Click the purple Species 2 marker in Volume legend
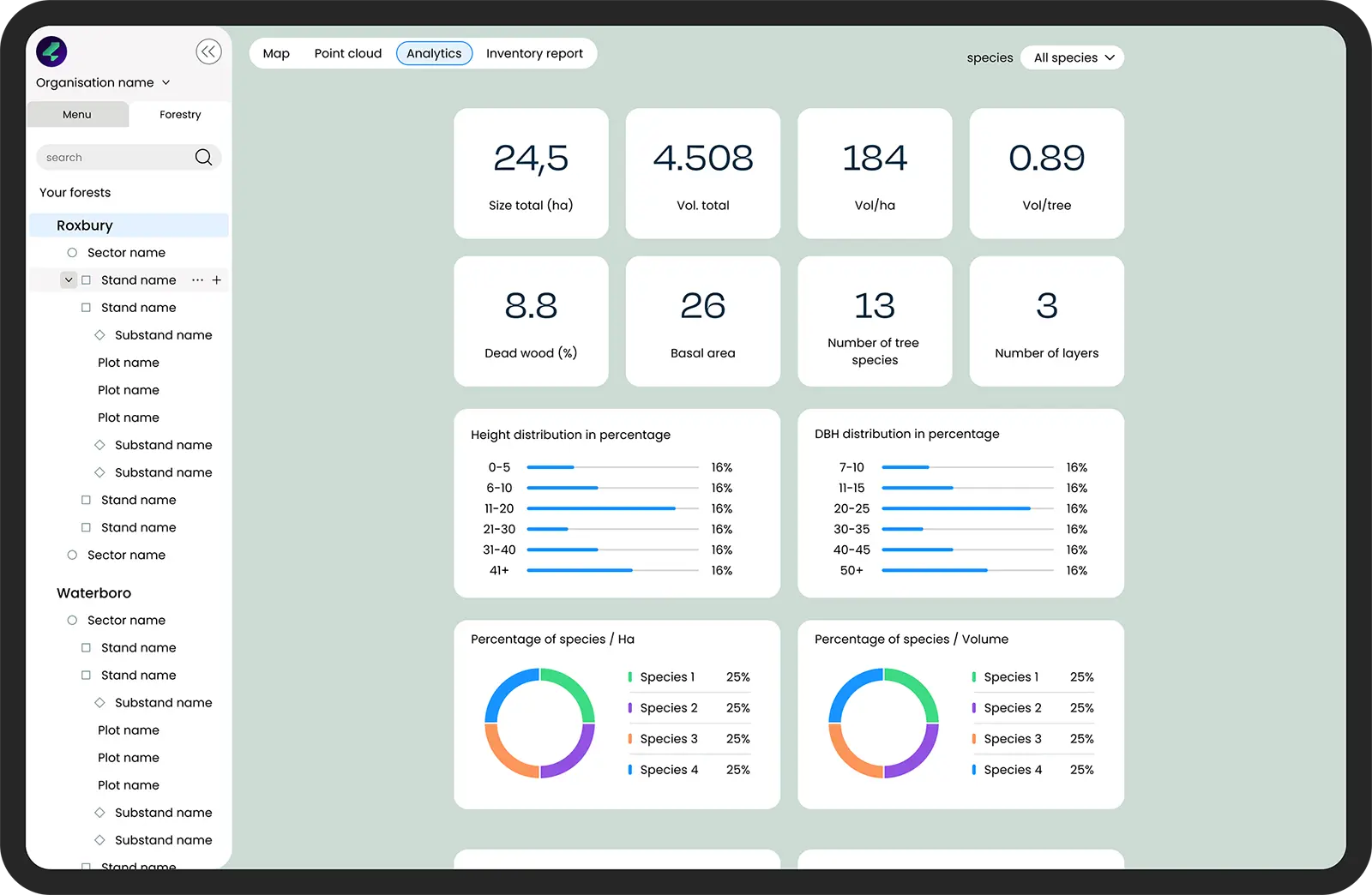The width and height of the screenshot is (1372, 895). pos(974,708)
